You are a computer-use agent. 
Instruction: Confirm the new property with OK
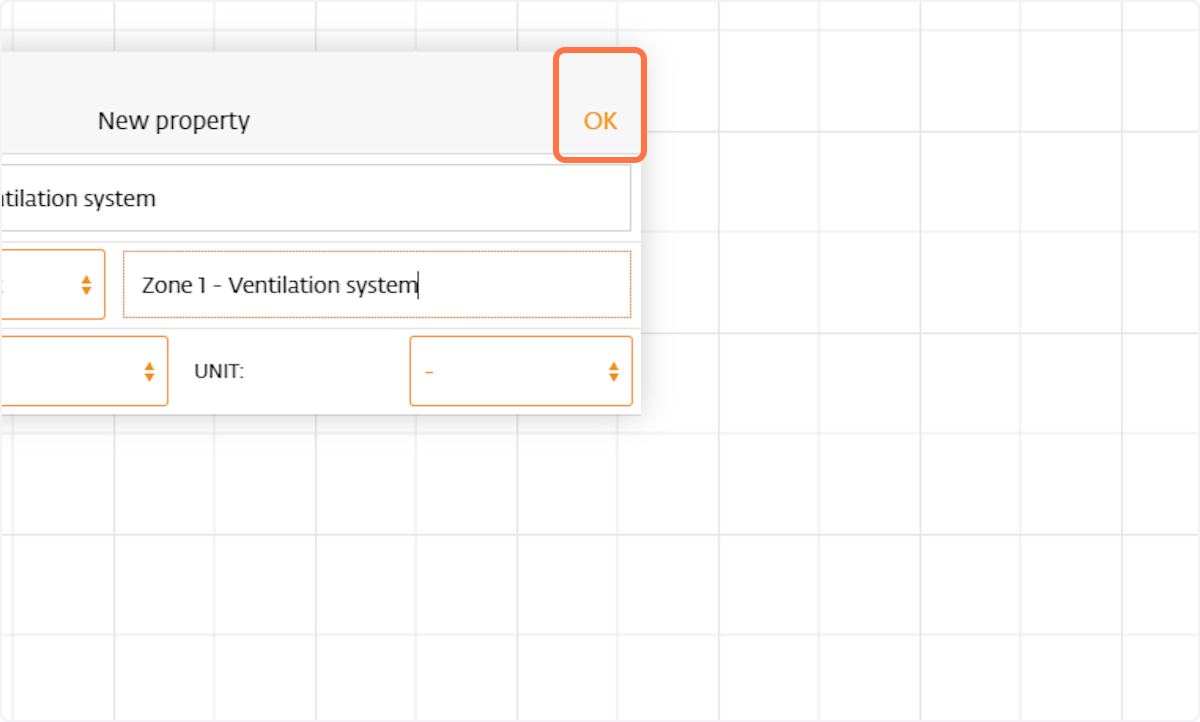pos(600,121)
